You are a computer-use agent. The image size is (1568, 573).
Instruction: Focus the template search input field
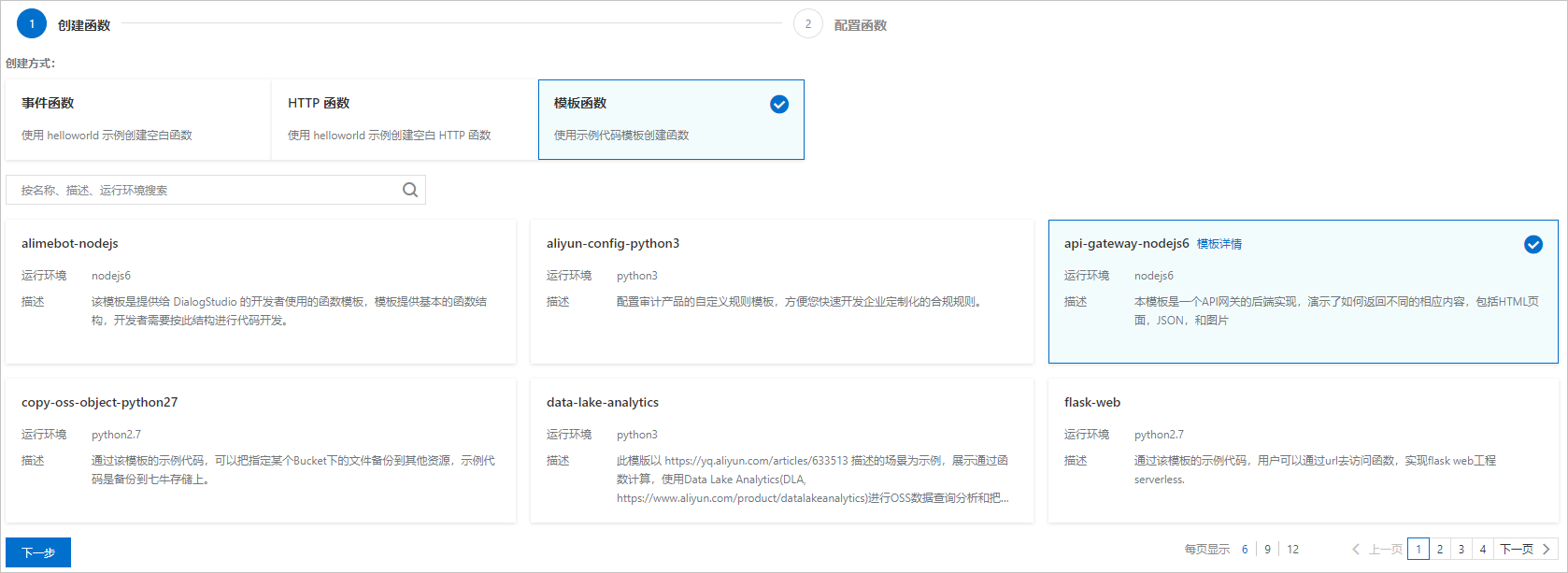[216, 190]
